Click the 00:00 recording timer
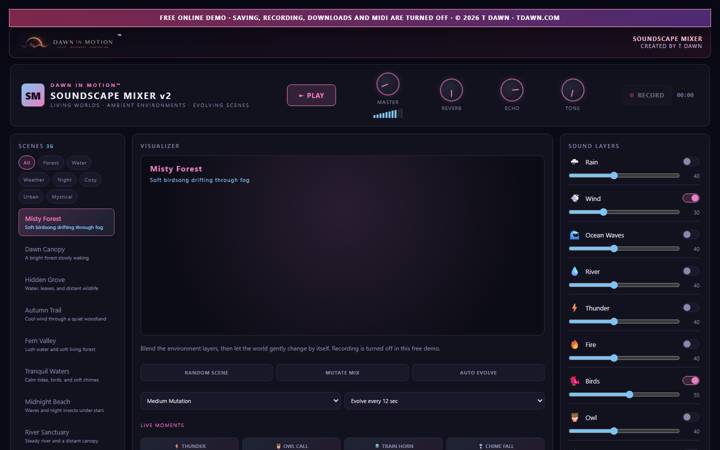 click(685, 95)
